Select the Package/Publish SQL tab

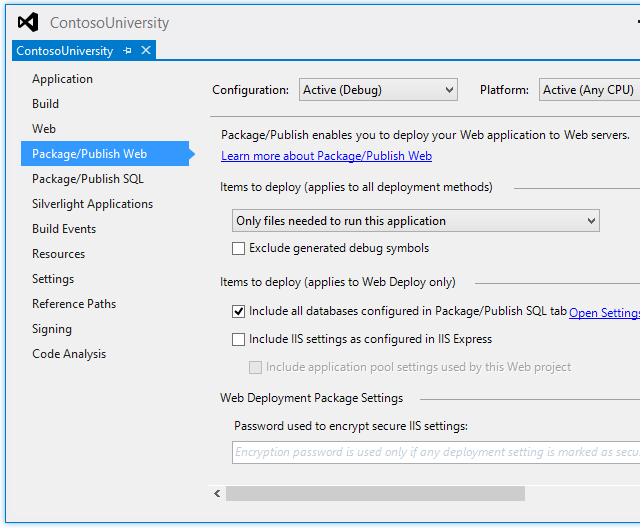(88, 179)
